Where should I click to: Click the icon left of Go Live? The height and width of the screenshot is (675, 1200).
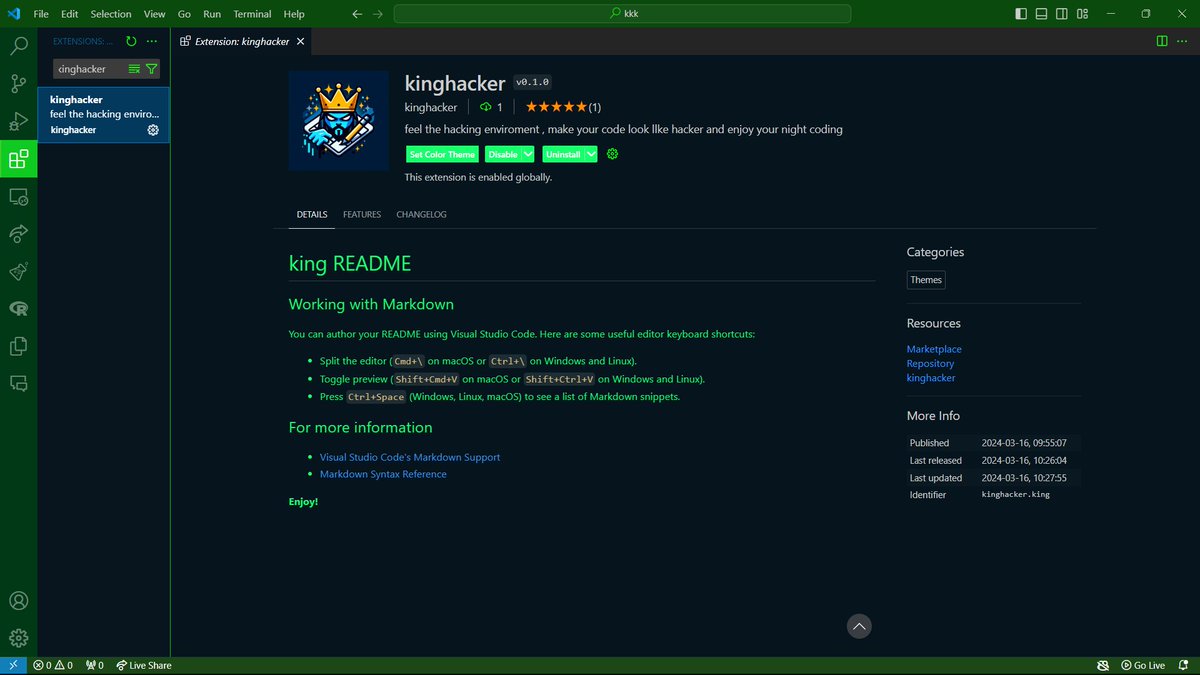tap(1103, 665)
